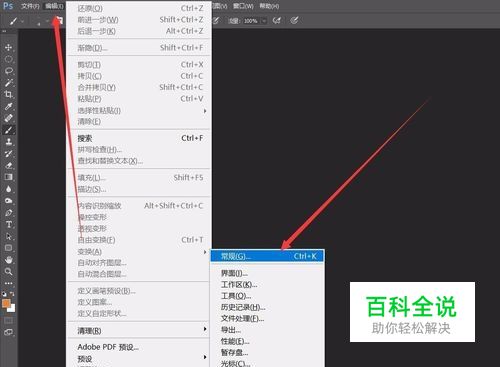
Task: Select the Elliptical Marquee tool
Action: (x=9, y=59)
